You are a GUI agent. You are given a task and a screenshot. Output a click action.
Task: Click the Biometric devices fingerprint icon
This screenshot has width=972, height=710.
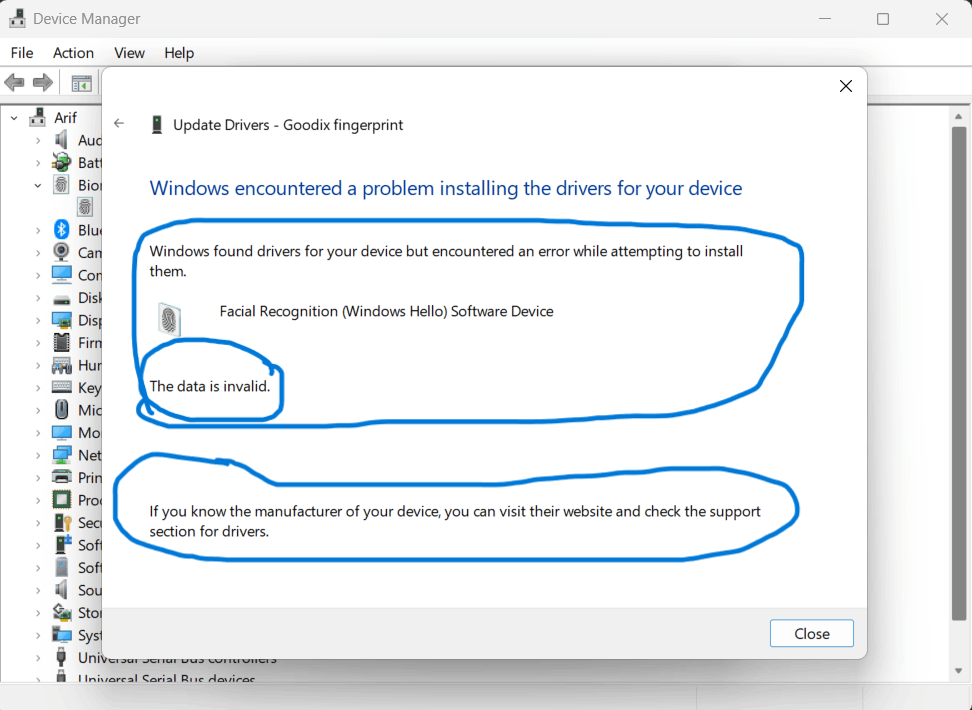click(61, 185)
